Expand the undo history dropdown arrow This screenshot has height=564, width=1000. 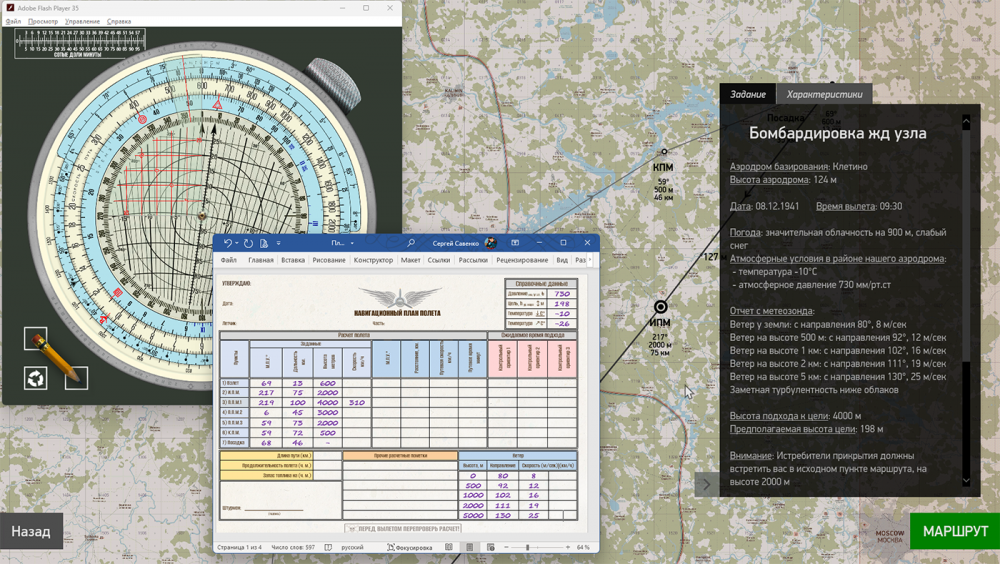click(237, 243)
